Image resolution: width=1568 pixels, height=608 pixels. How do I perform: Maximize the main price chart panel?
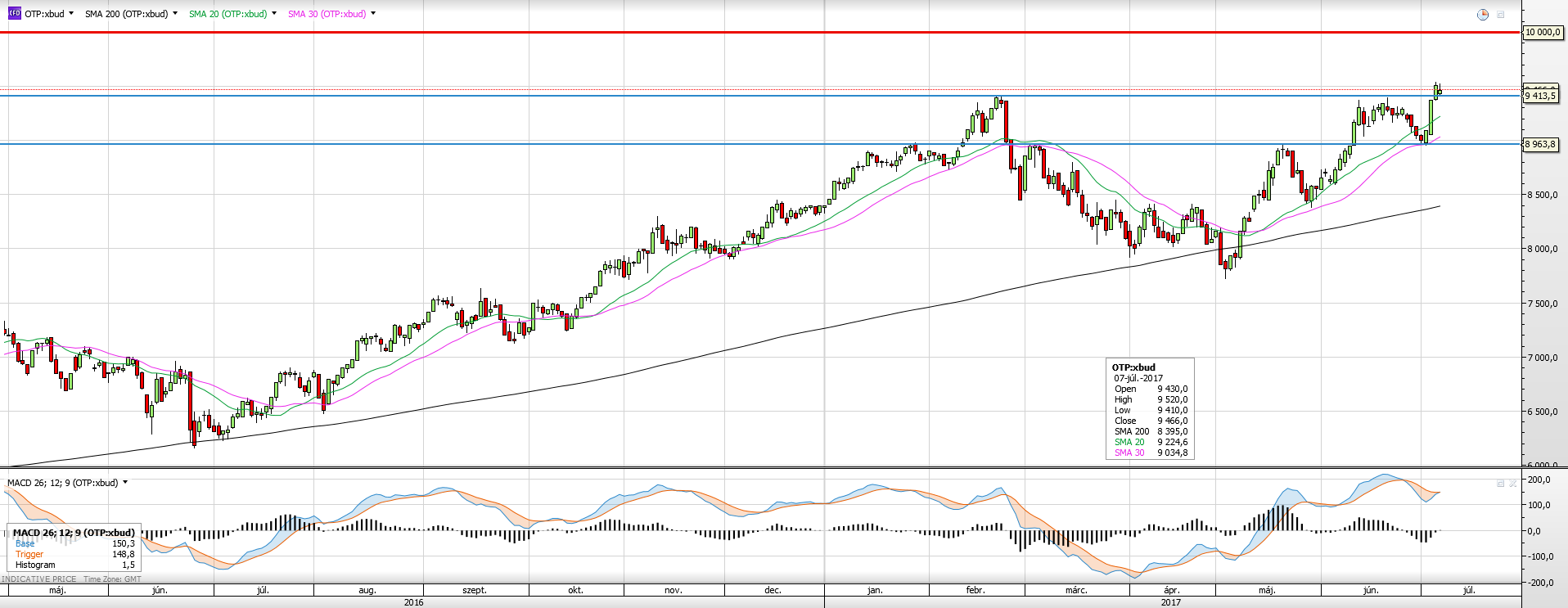coord(1501,15)
